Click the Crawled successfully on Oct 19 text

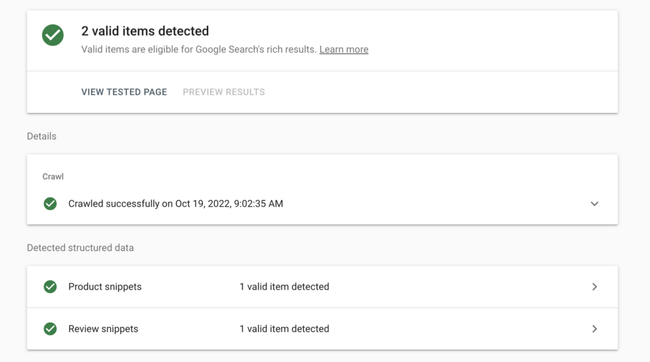(176, 204)
